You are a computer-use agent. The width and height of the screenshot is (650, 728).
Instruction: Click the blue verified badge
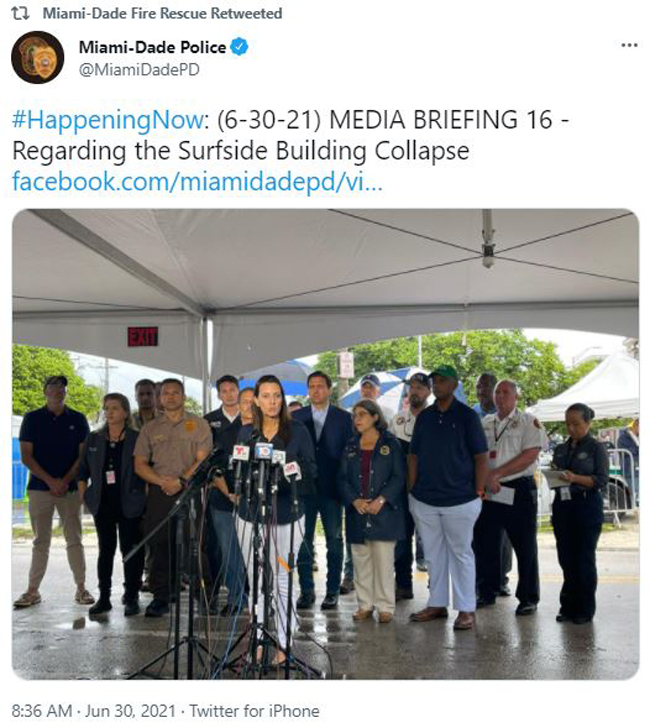[240, 47]
